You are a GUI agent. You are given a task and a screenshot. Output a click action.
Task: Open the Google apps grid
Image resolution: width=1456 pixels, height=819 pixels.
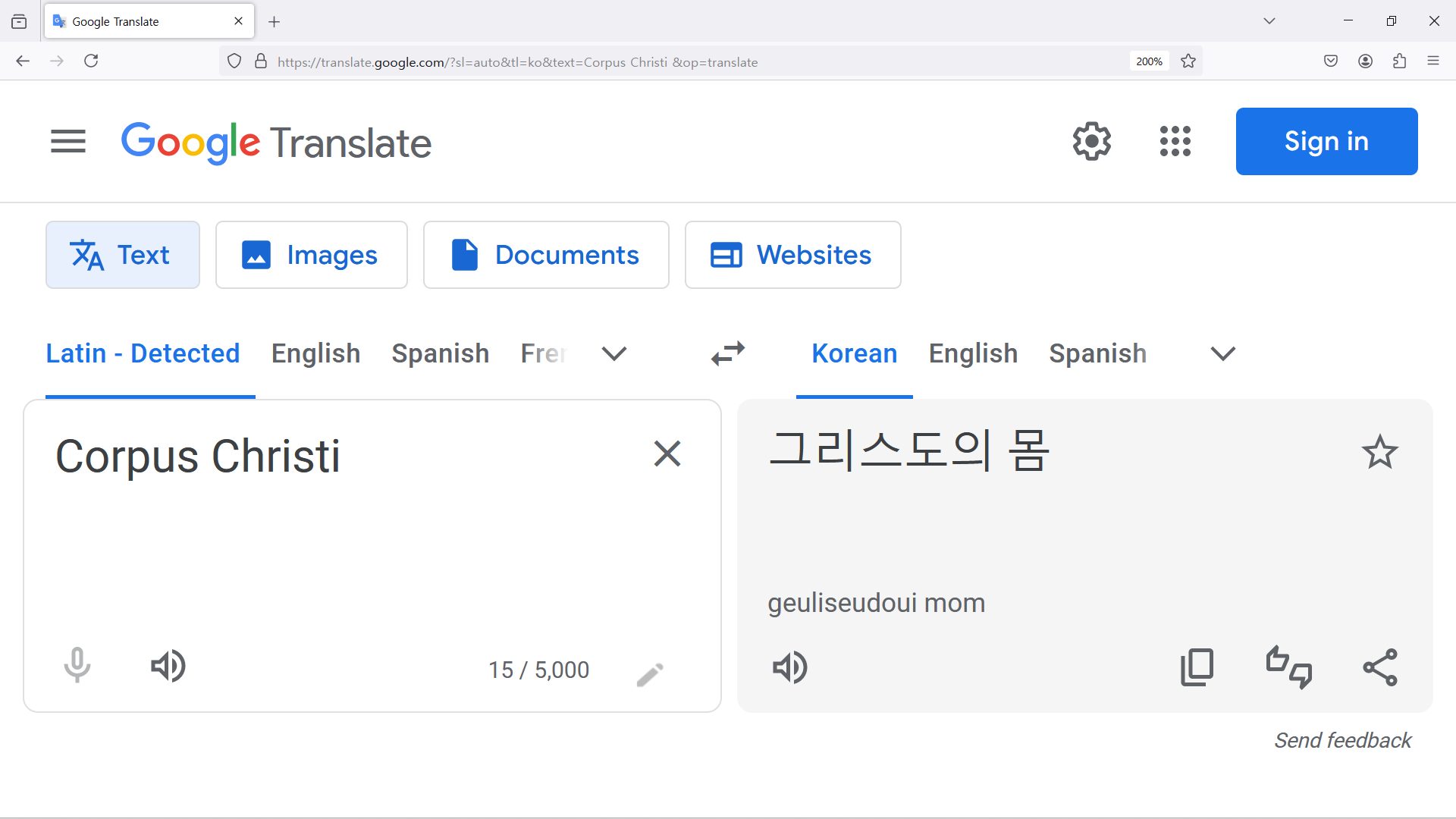1175,141
